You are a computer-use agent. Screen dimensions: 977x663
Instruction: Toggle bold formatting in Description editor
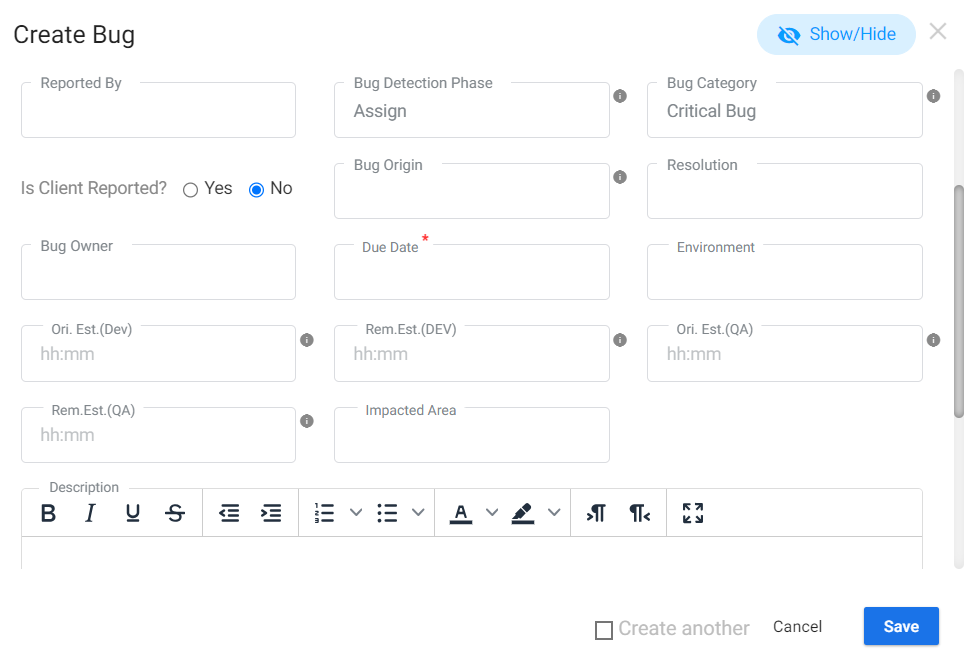[48, 513]
